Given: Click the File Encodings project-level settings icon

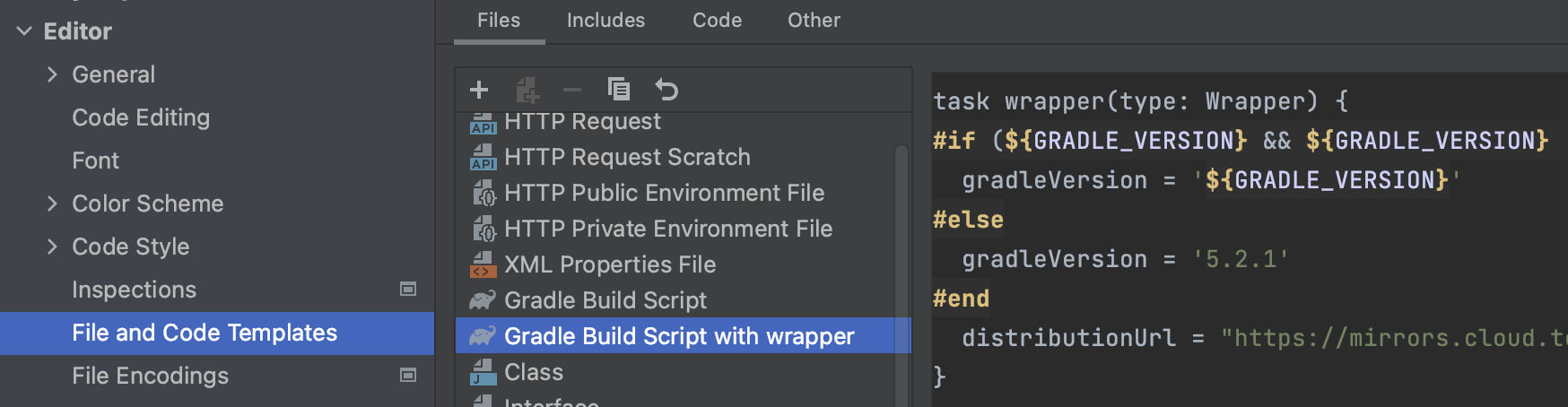Looking at the screenshot, I should point(408,376).
